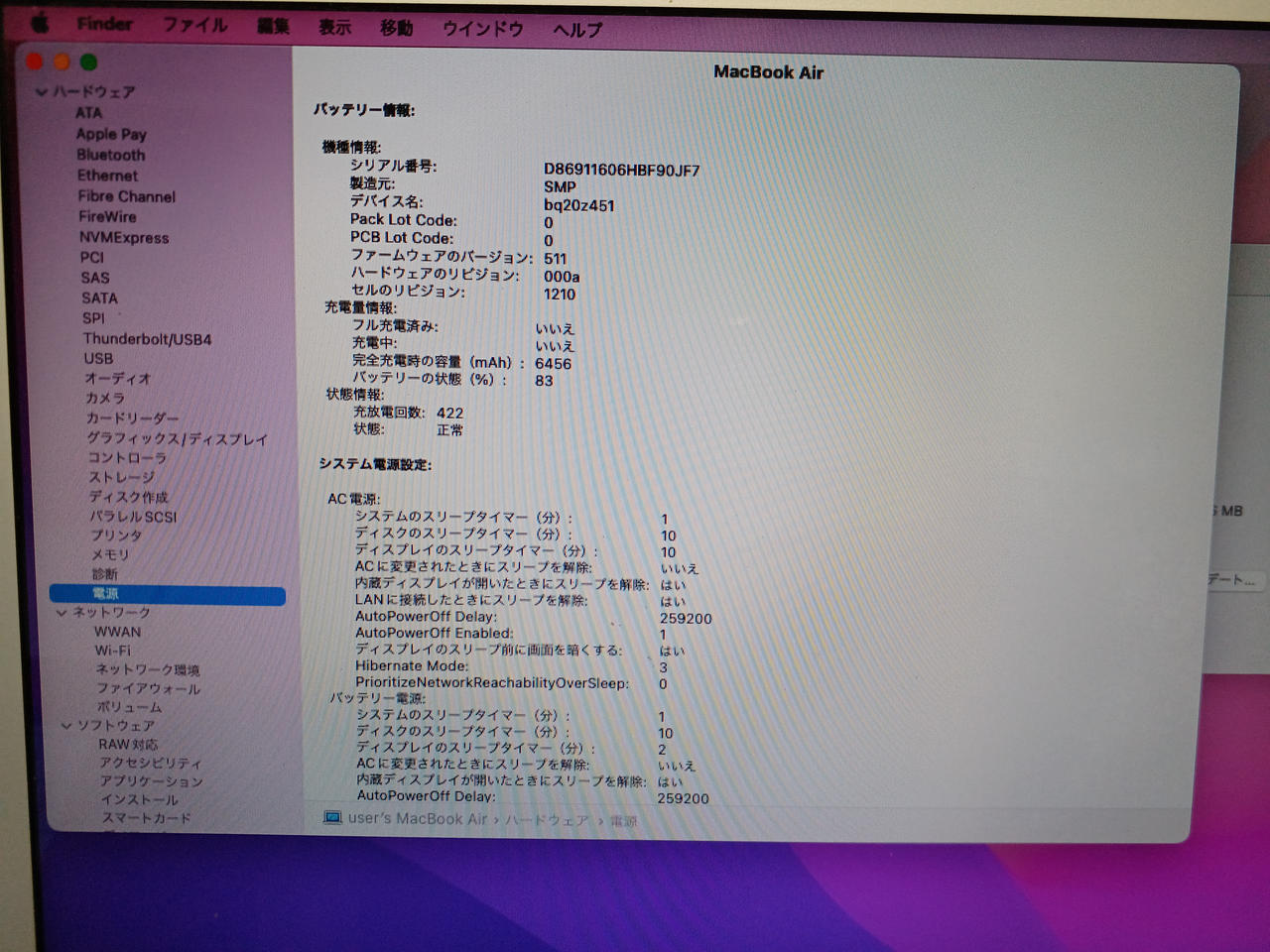The width and height of the screenshot is (1270, 952).
Task: Click the device name bq20z451
Action: (578, 205)
